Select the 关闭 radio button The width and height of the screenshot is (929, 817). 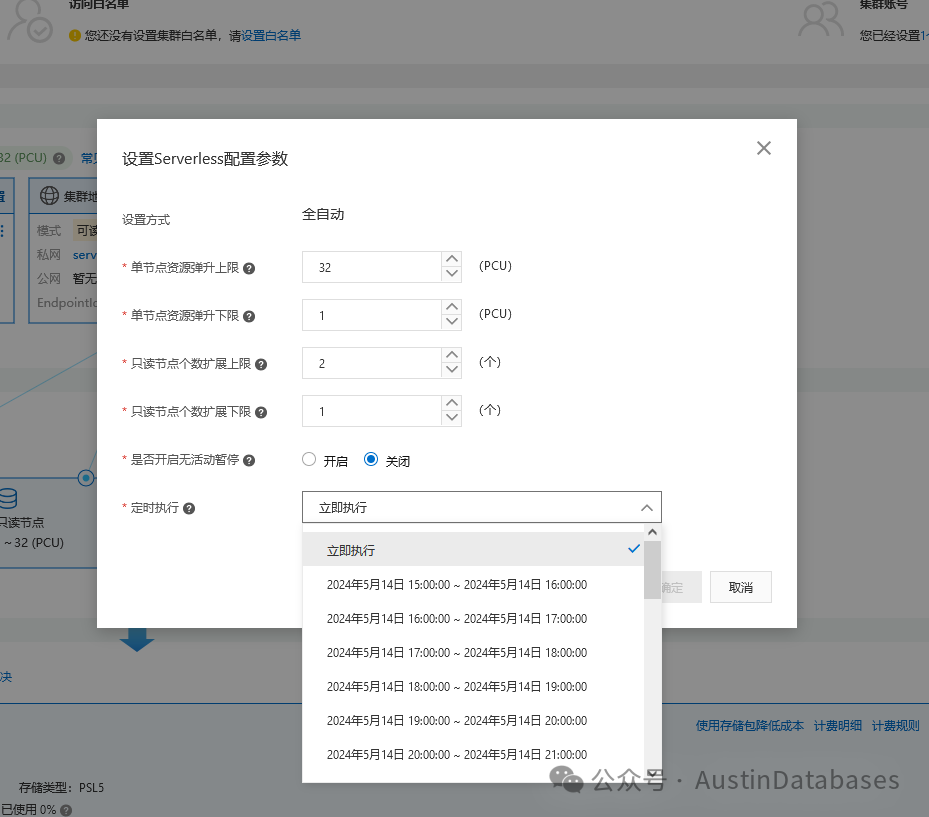(371, 459)
